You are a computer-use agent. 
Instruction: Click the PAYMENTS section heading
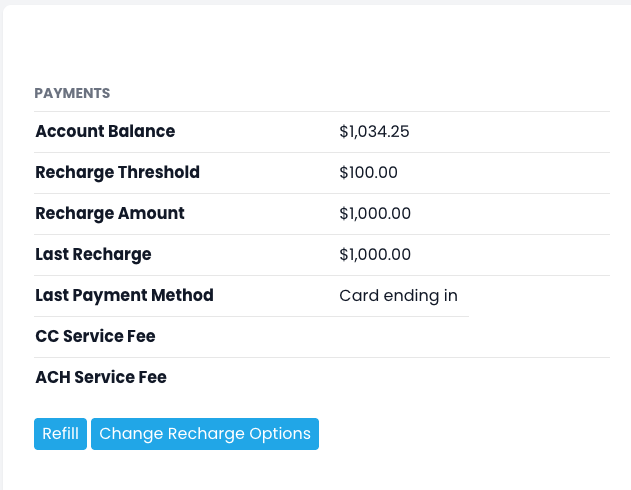(72, 93)
